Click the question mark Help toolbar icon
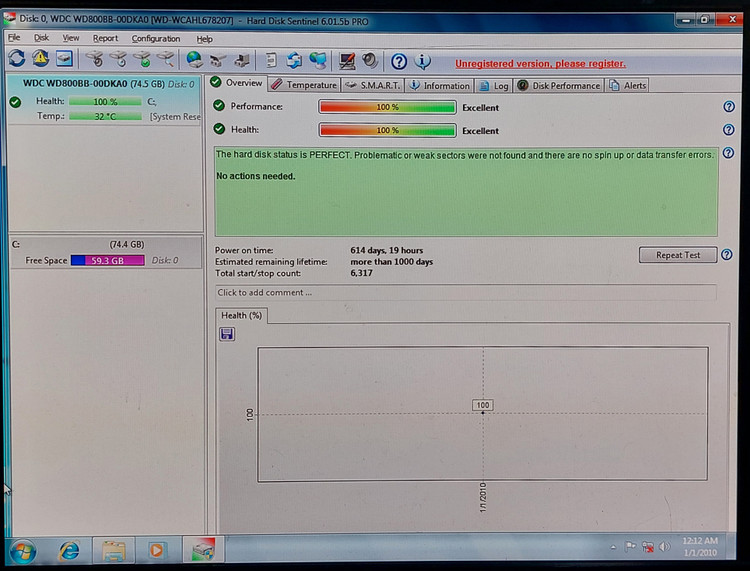 (x=399, y=62)
